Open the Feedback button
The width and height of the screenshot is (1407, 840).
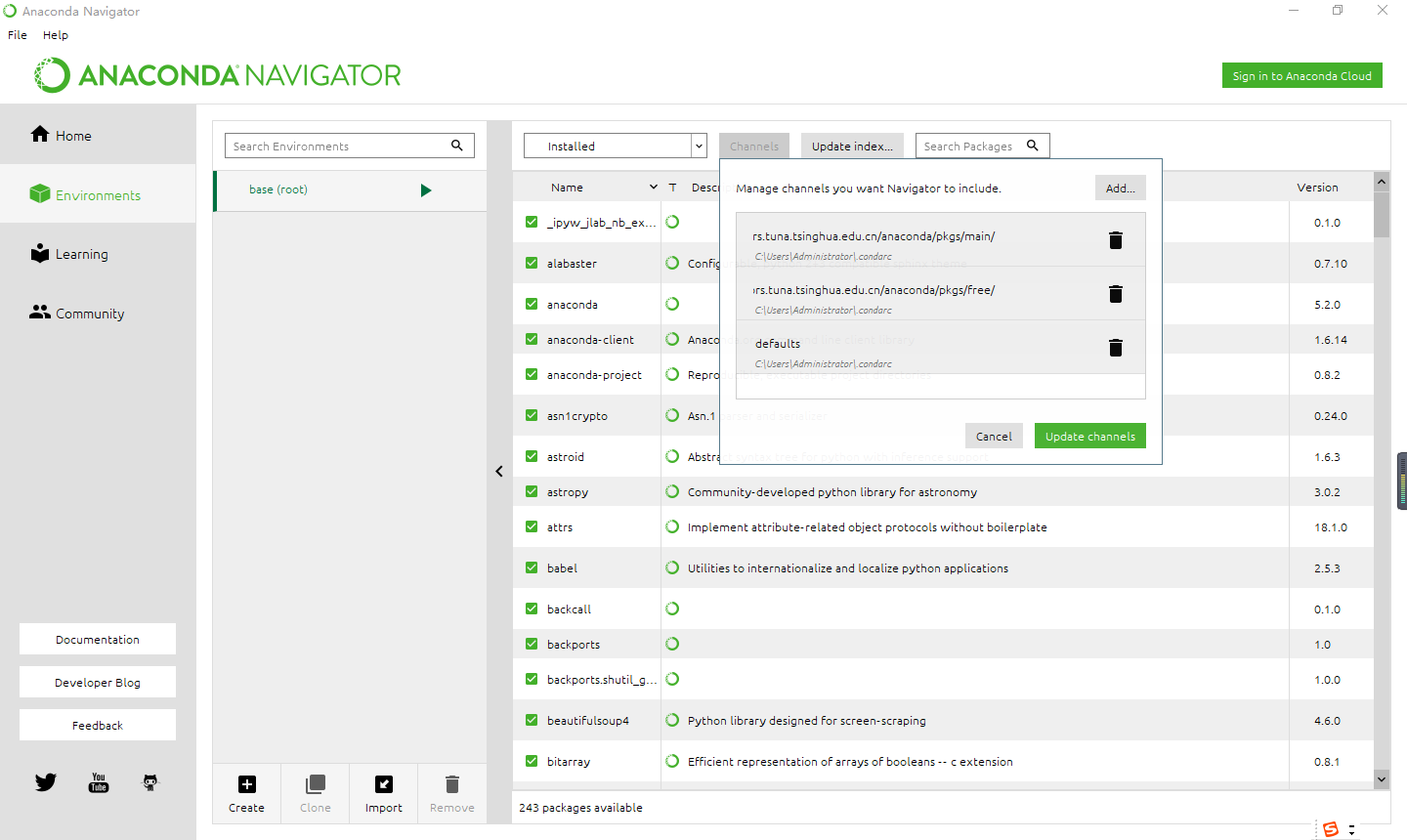click(x=98, y=725)
